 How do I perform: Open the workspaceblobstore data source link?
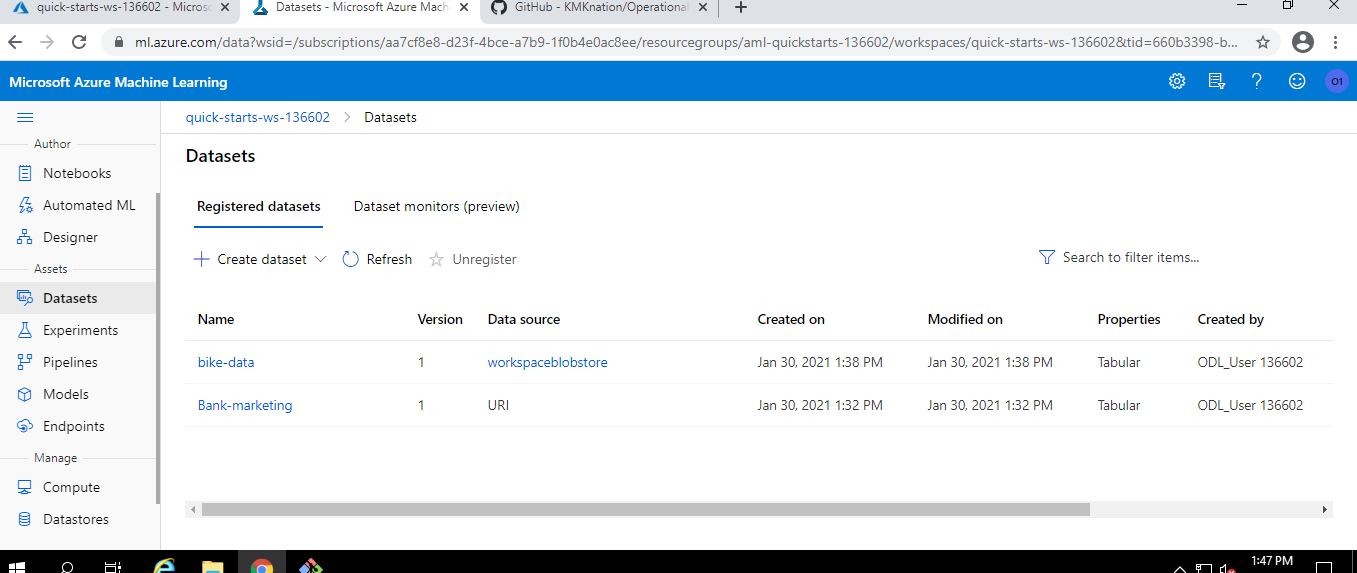[547, 362]
